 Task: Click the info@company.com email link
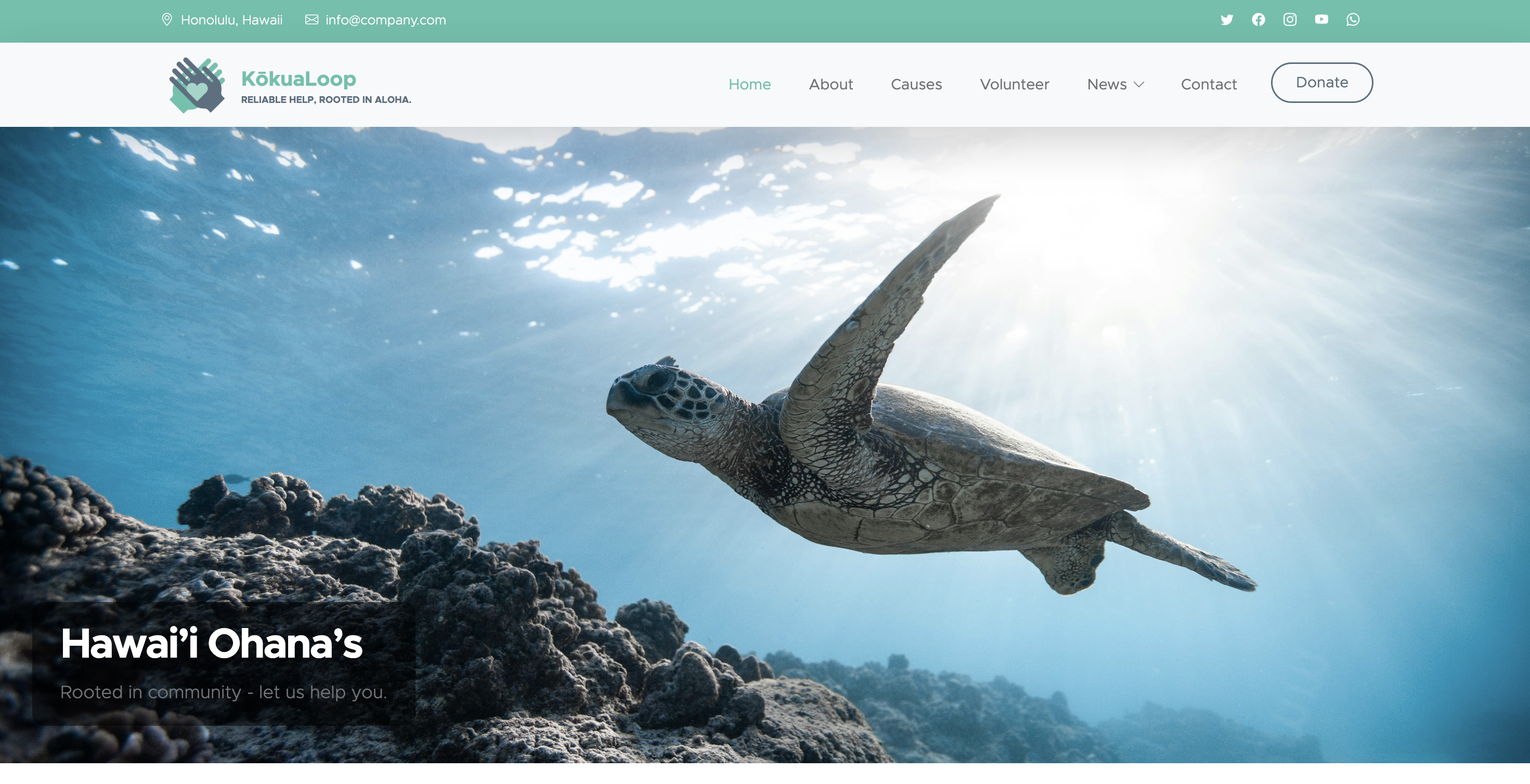tap(385, 20)
